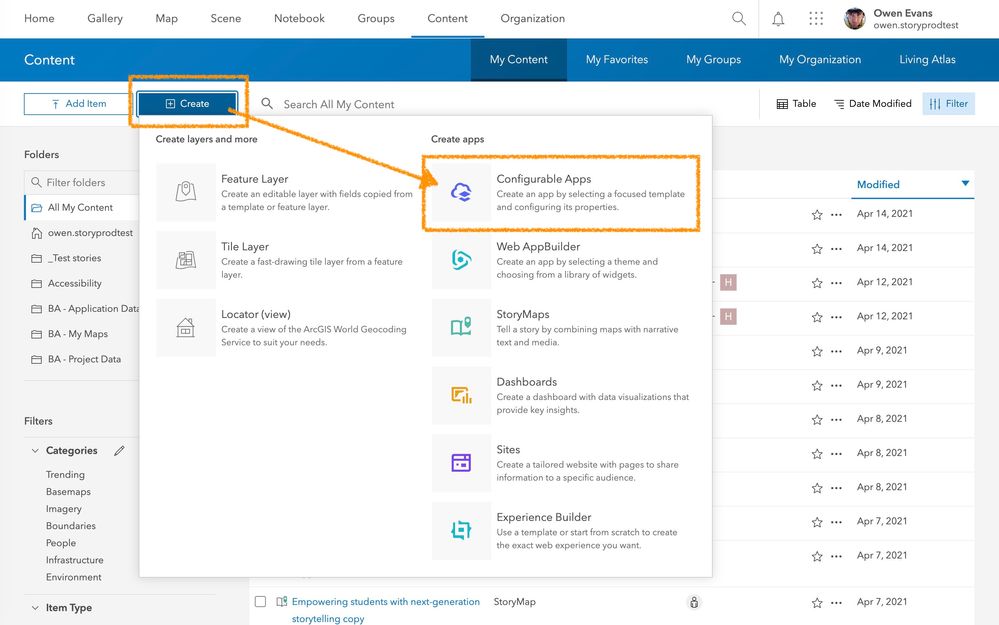Click the Create button

[x=187, y=104]
